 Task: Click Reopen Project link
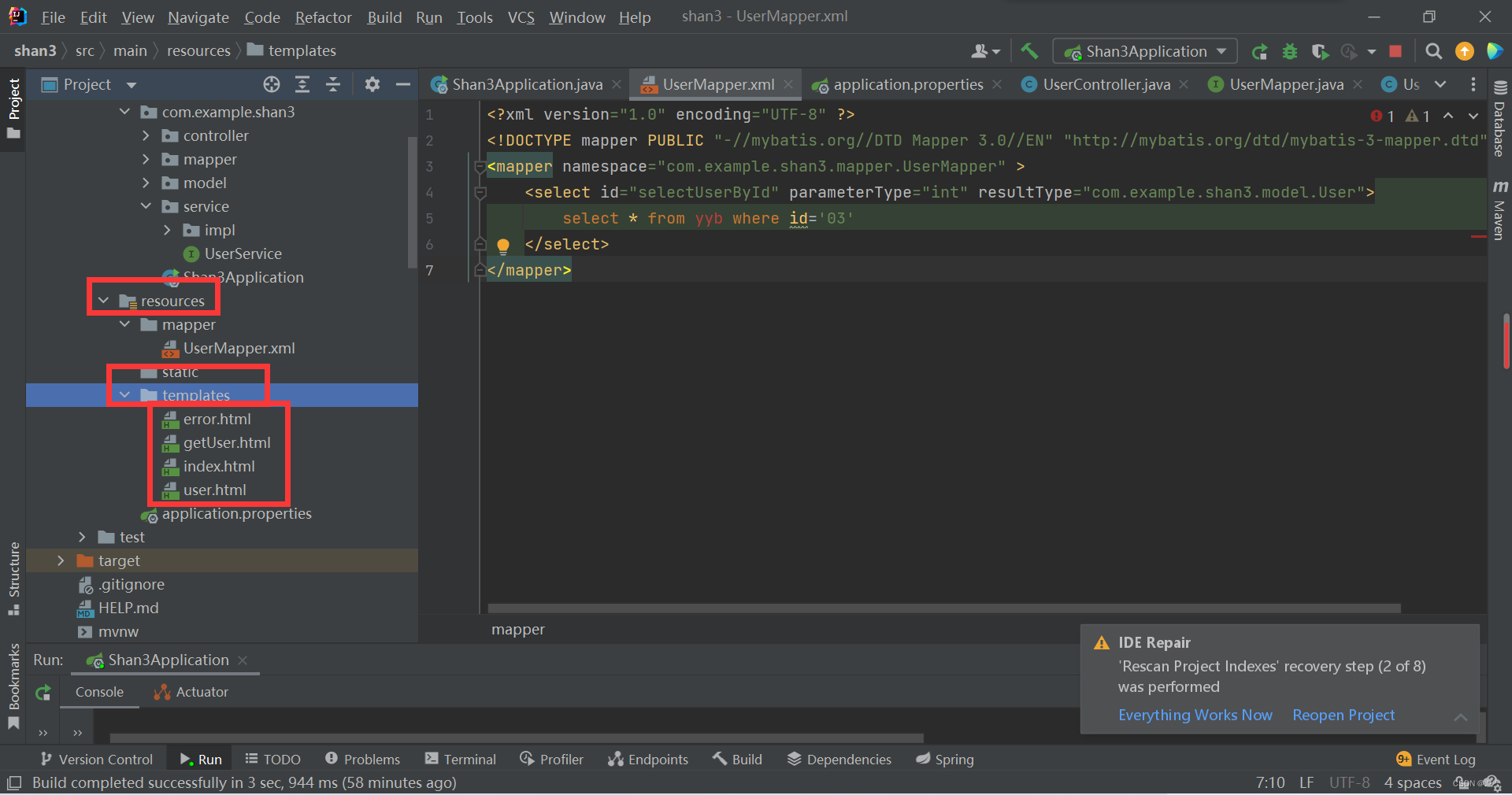tap(1343, 715)
